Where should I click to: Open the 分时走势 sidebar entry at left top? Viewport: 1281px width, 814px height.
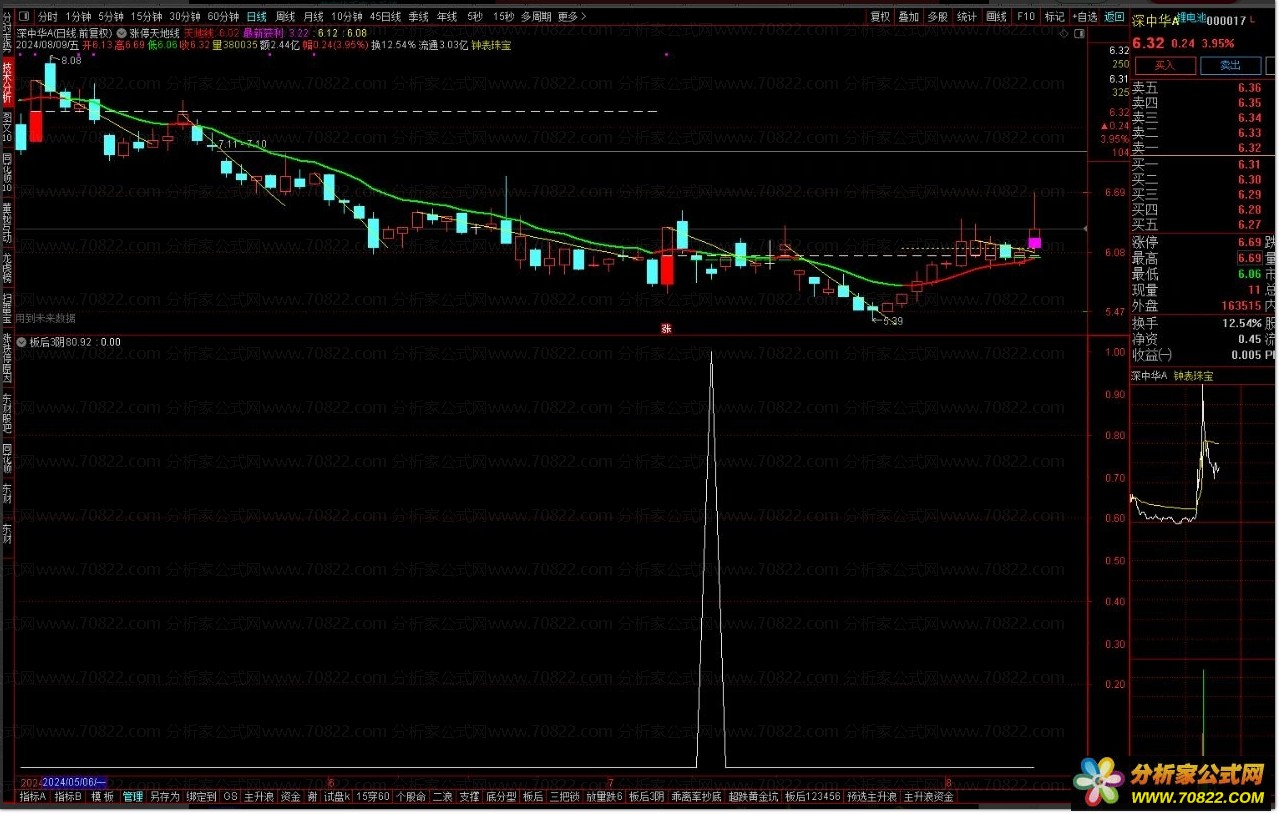pyautogui.click(x=7, y=32)
